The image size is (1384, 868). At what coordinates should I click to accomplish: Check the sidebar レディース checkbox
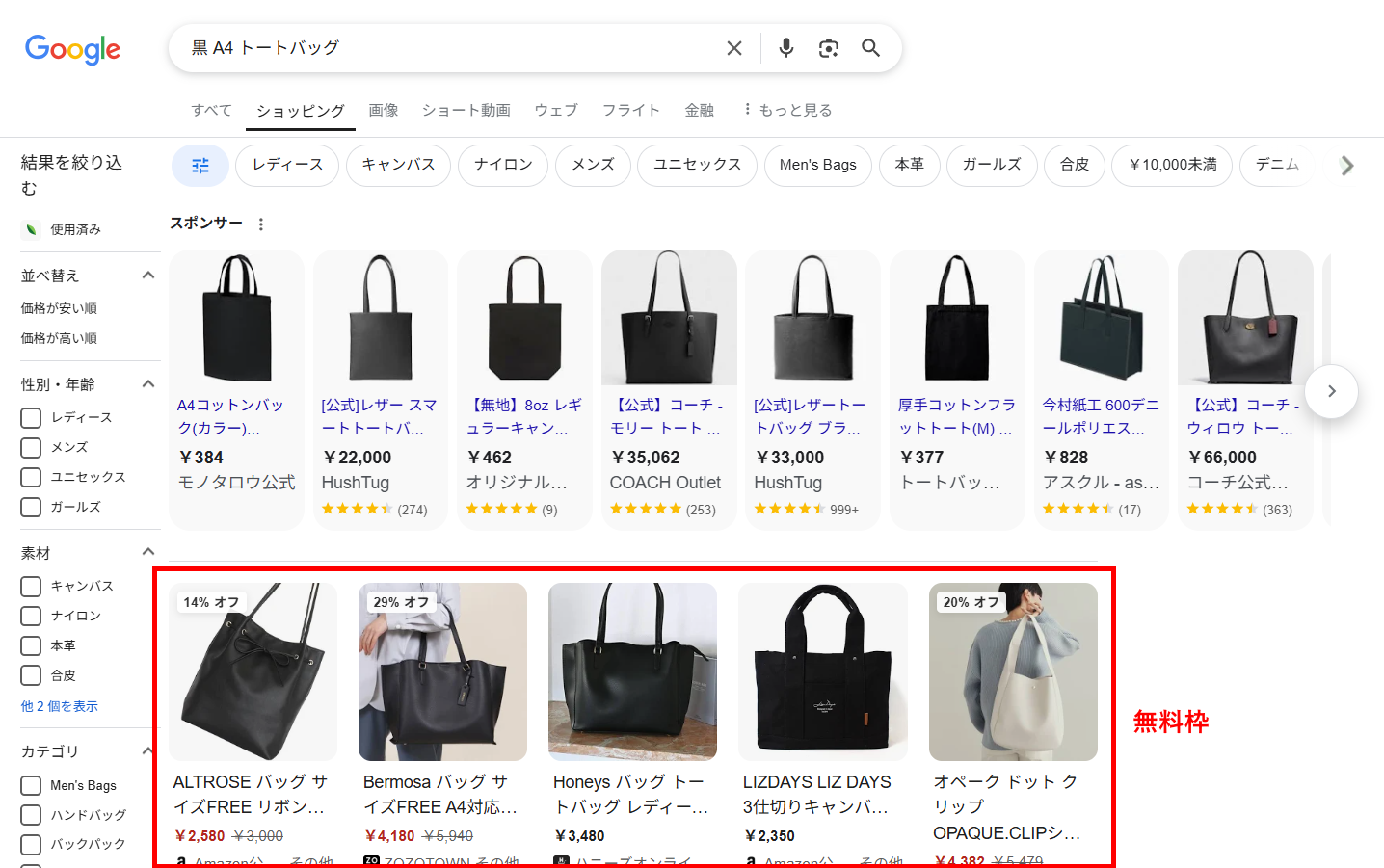pos(31,418)
